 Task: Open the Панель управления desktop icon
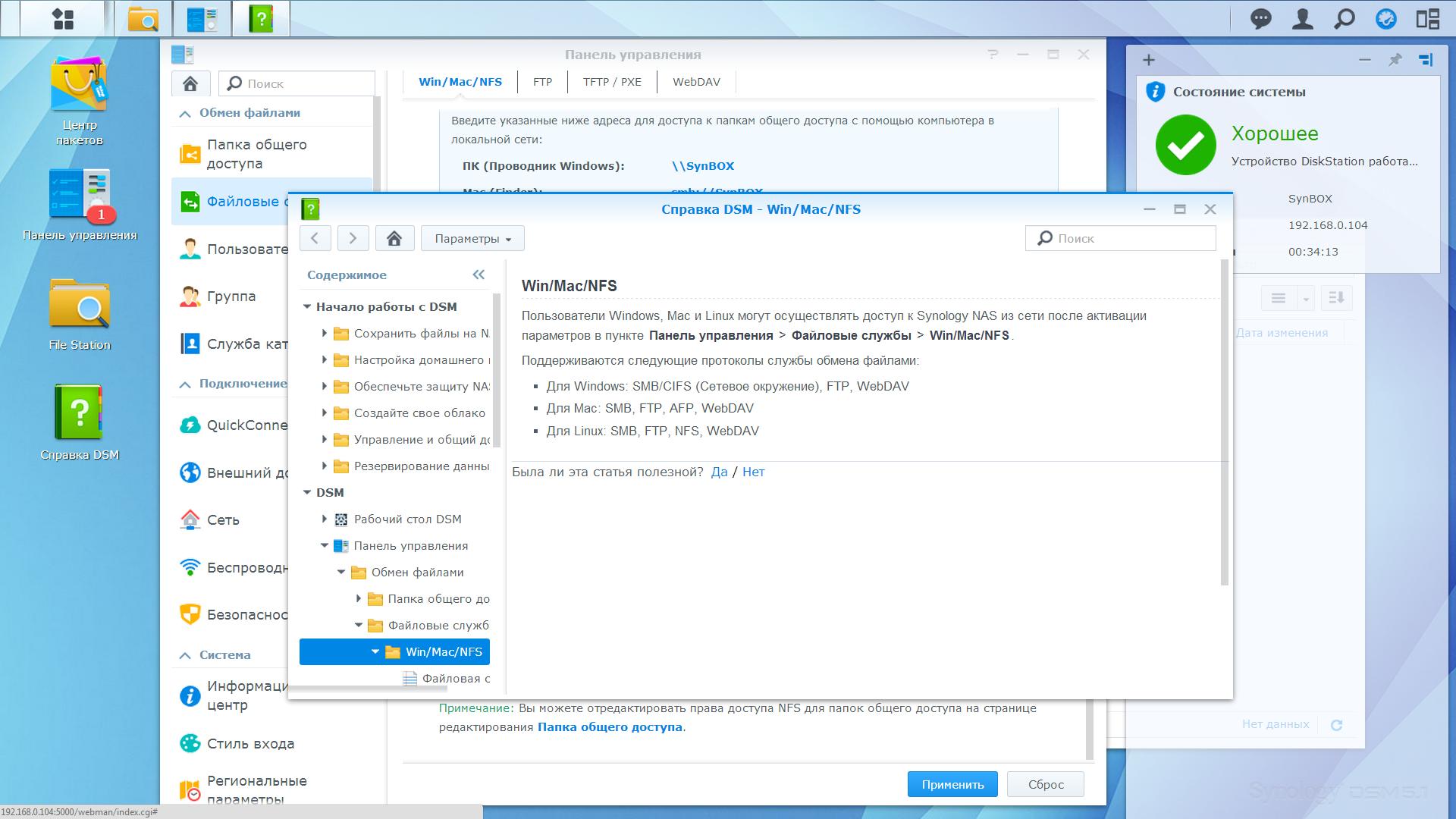tap(79, 204)
